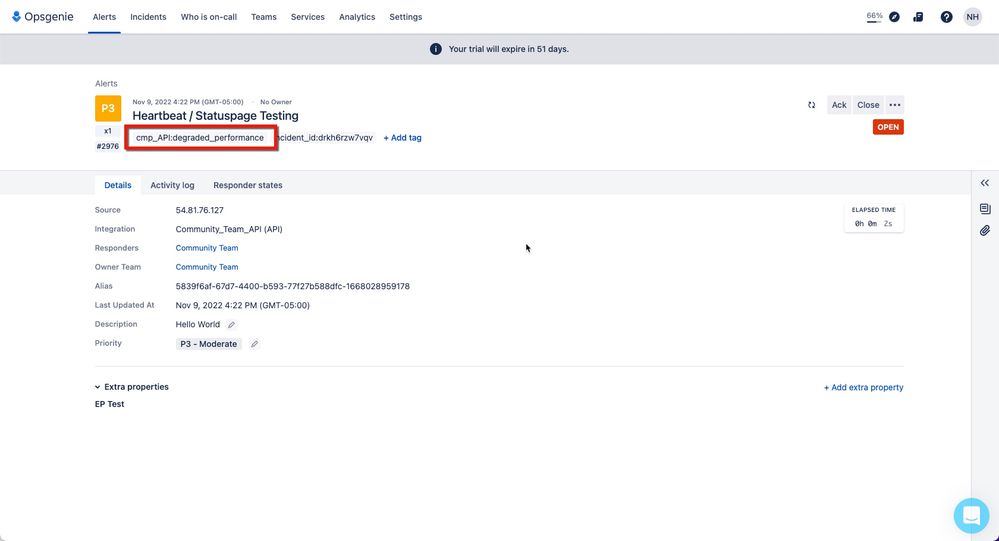
Task: Switch to the Activity log tab
Action: (x=172, y=185)
